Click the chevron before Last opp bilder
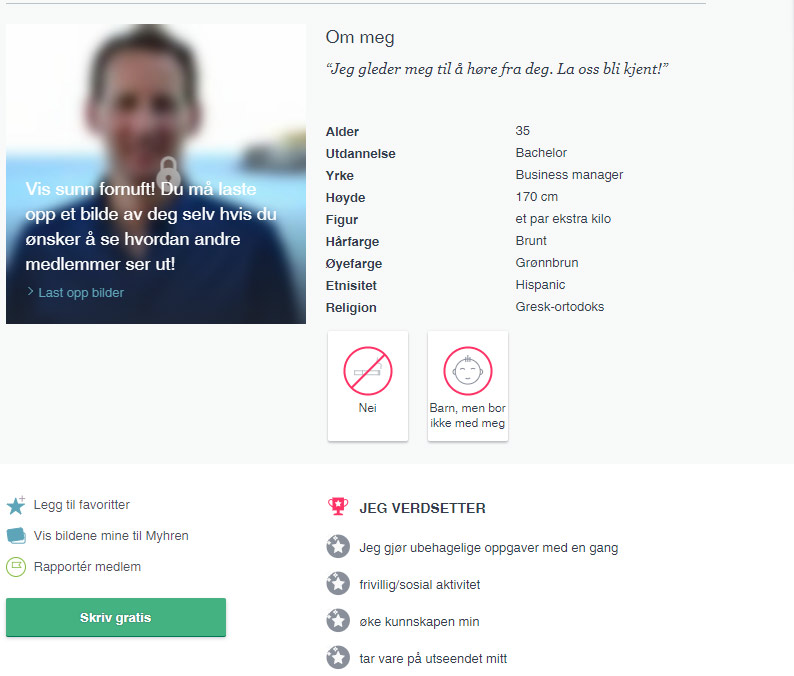 [30, 292]
